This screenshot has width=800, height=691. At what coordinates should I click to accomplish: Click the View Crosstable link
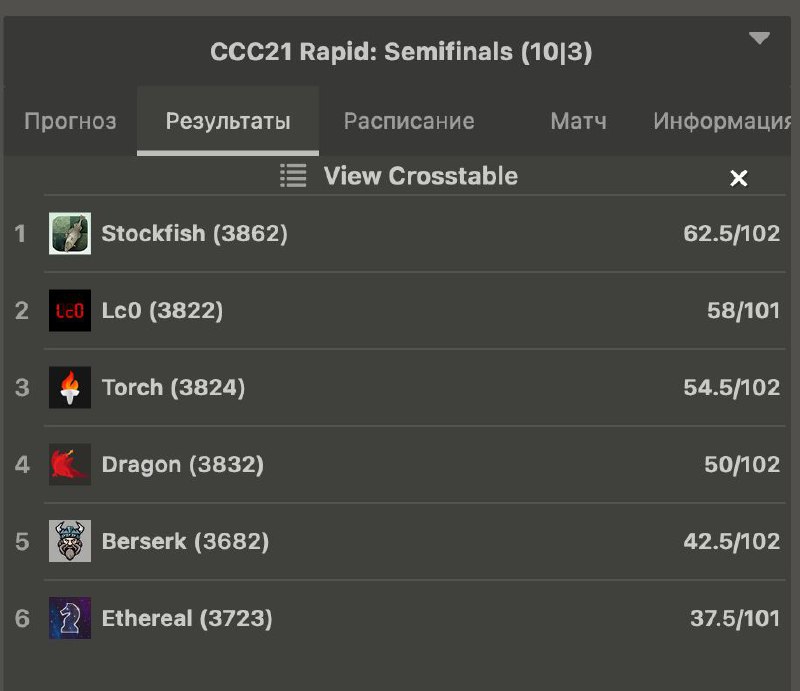[420, 176]
